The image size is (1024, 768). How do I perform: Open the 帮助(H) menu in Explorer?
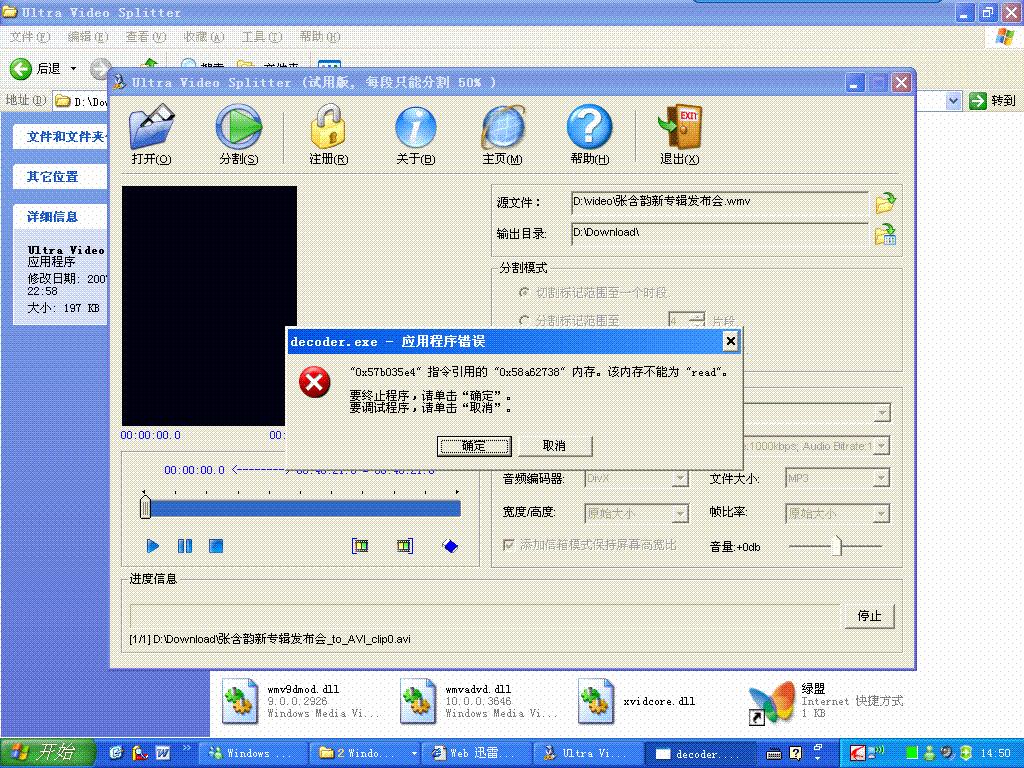coord(320,37)
